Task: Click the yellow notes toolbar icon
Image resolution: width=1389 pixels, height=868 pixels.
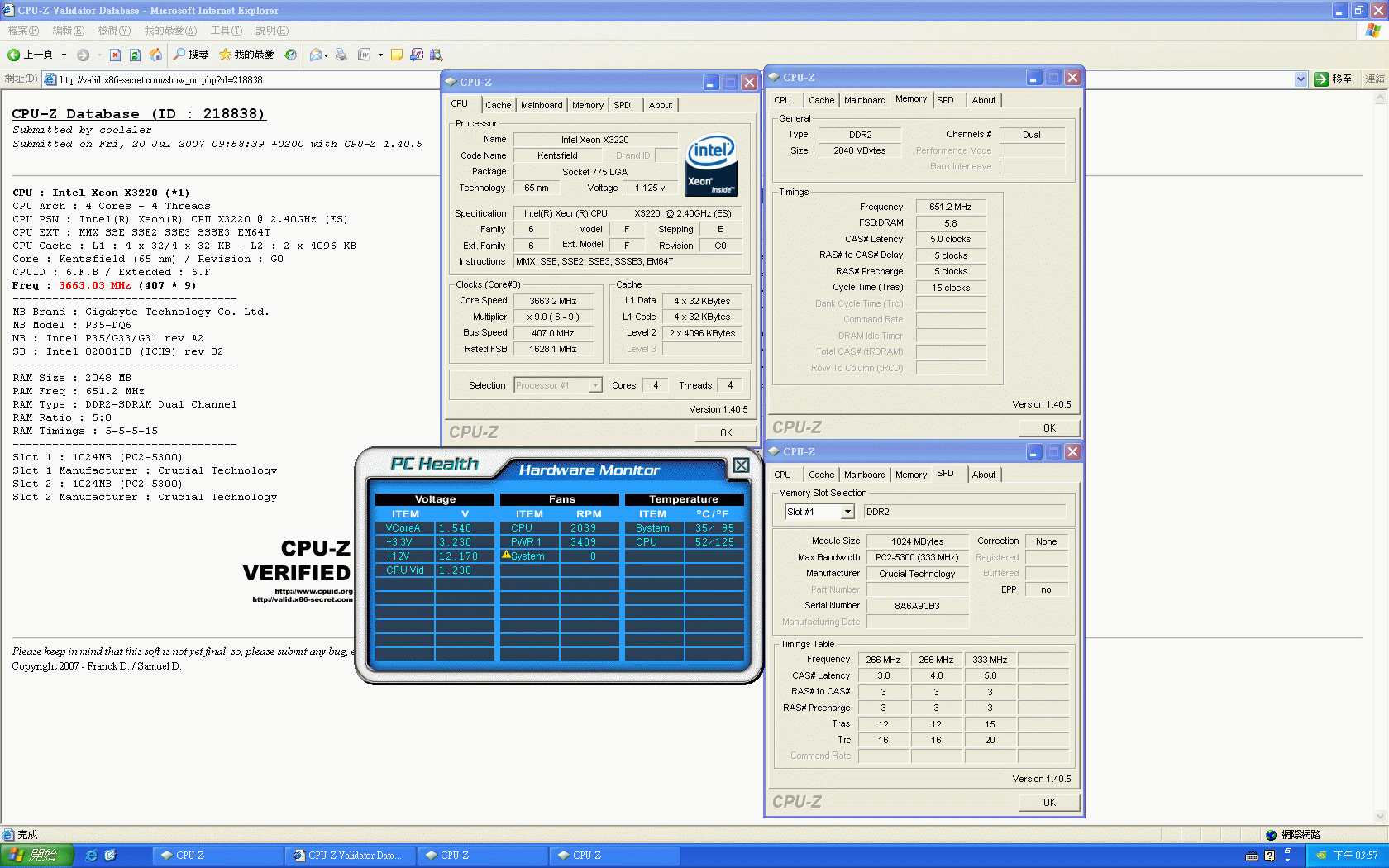Action: [x=397, y=55]
